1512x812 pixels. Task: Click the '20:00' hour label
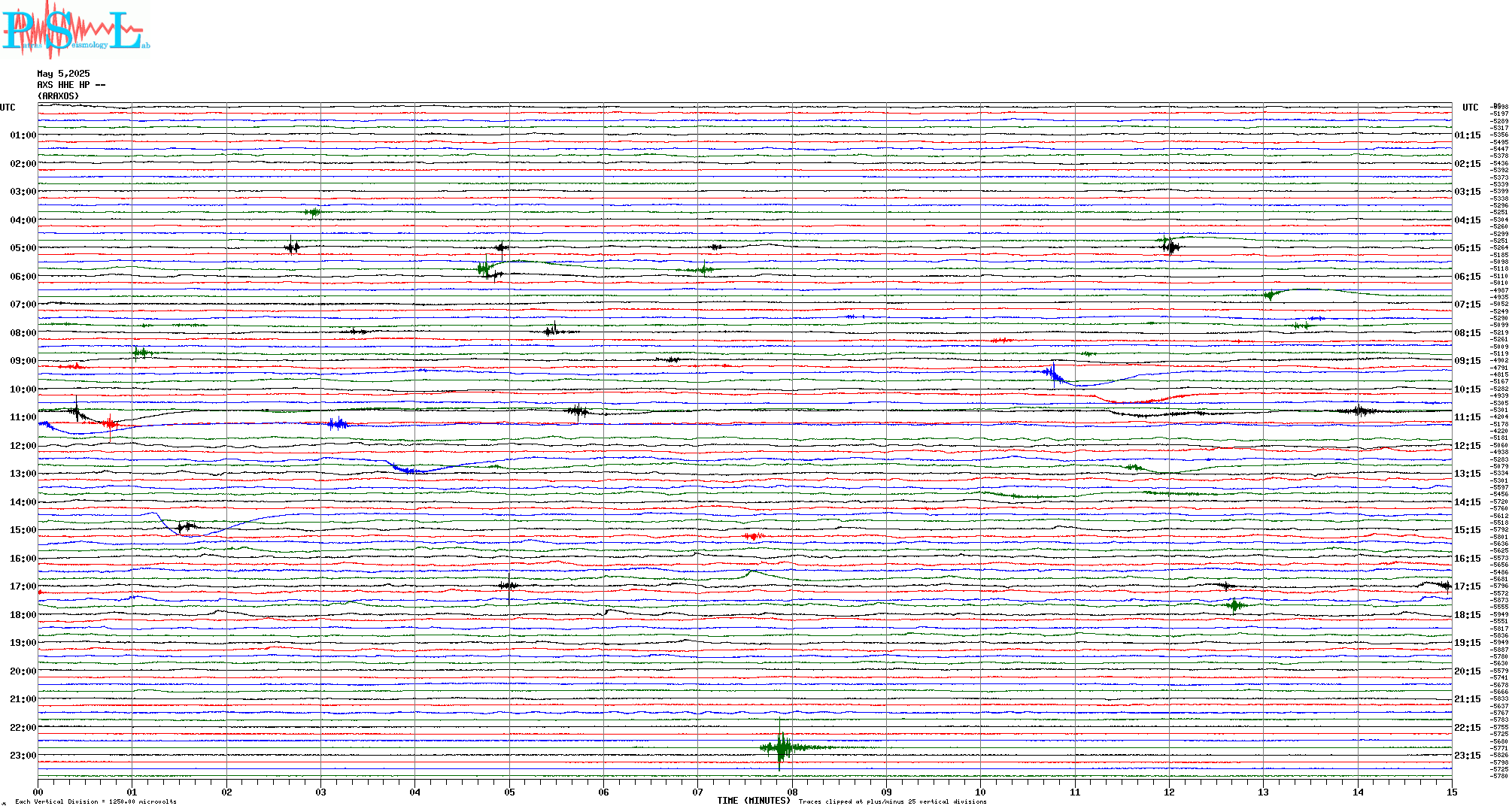coord(23,671)
